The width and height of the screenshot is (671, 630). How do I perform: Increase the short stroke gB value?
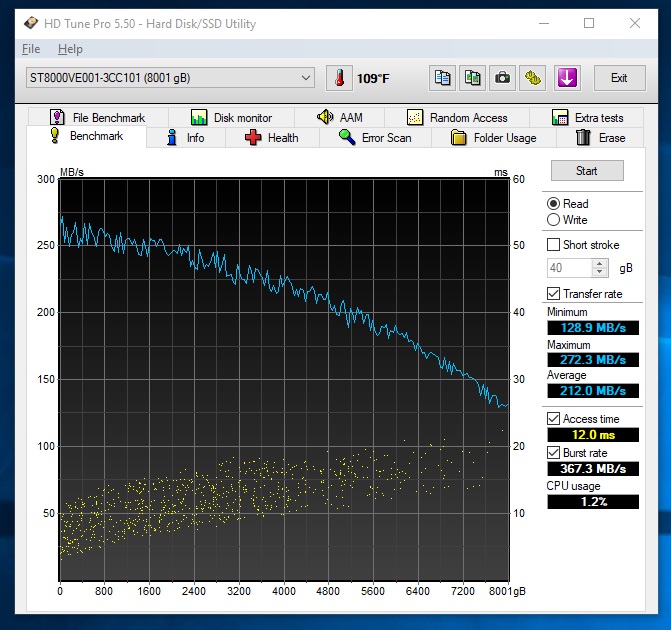tap(600, 264)
